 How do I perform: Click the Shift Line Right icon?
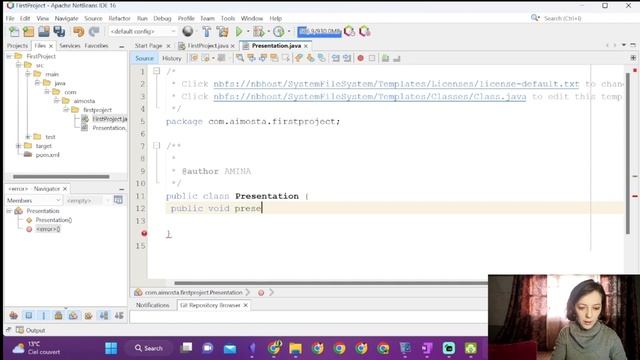tap(347, 58)
